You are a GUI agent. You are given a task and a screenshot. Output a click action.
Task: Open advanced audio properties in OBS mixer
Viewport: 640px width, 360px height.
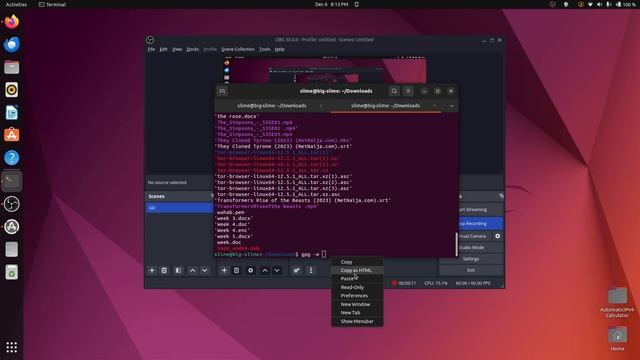pyautogui.click(x=297, y=270)
